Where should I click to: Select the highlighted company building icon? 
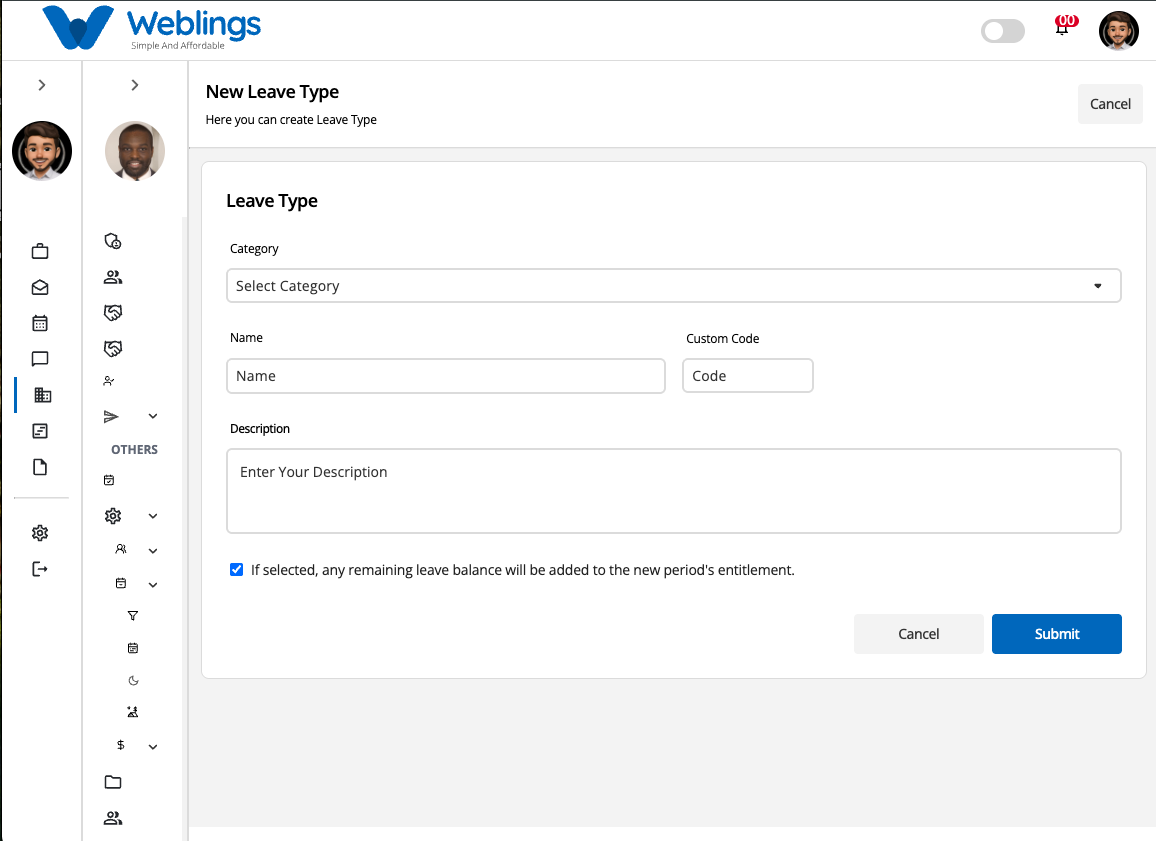43,395
